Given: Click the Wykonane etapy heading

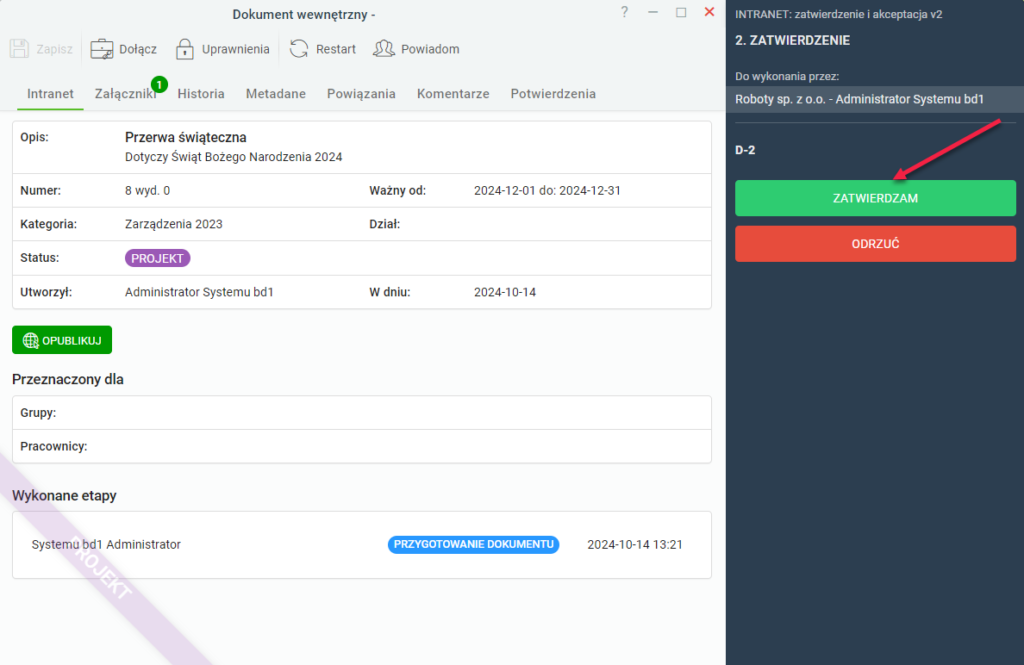Looking at the screenshot, I should point(64,496).
